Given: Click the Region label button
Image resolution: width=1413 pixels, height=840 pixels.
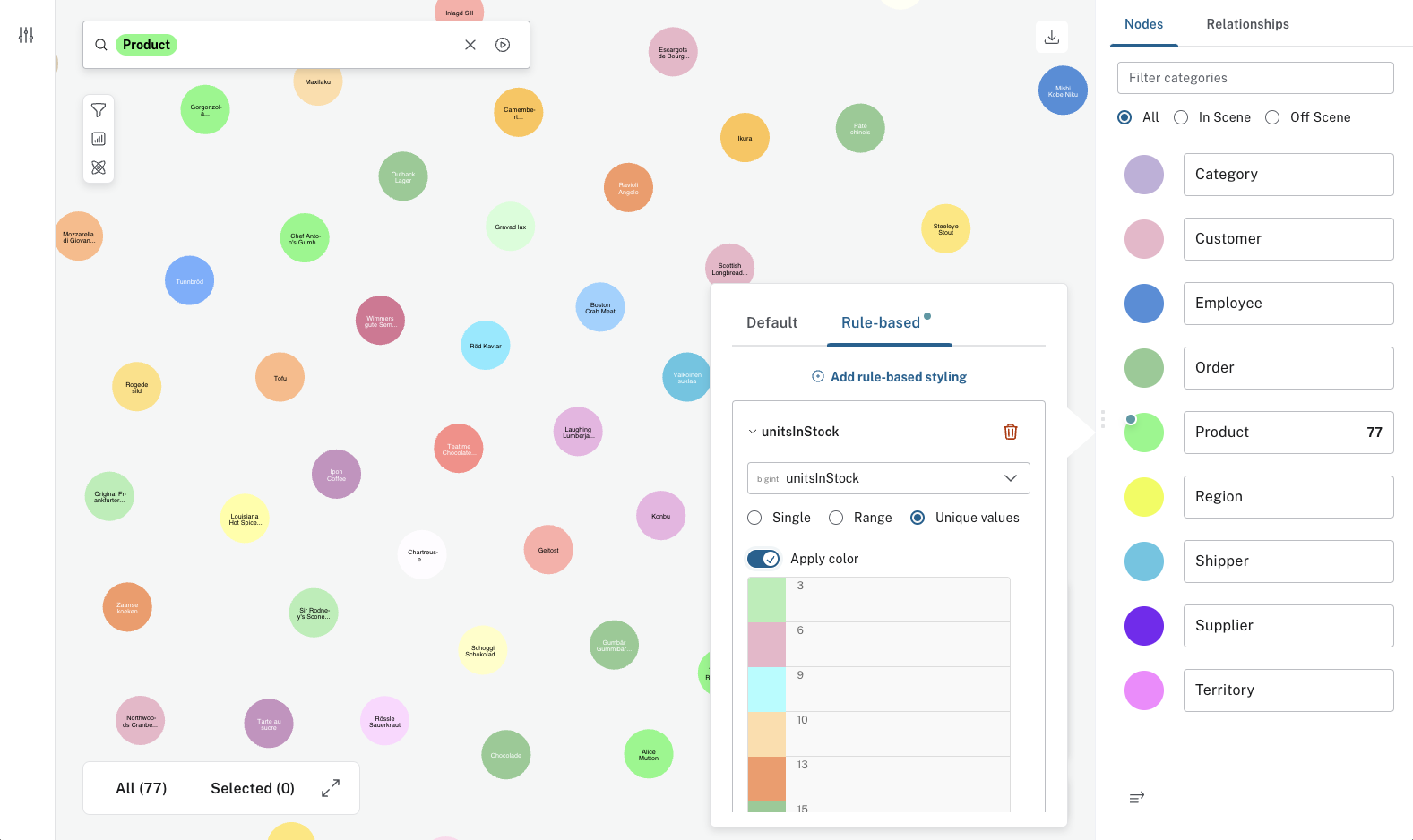Looking at the screenshot, I should 1288,497.
